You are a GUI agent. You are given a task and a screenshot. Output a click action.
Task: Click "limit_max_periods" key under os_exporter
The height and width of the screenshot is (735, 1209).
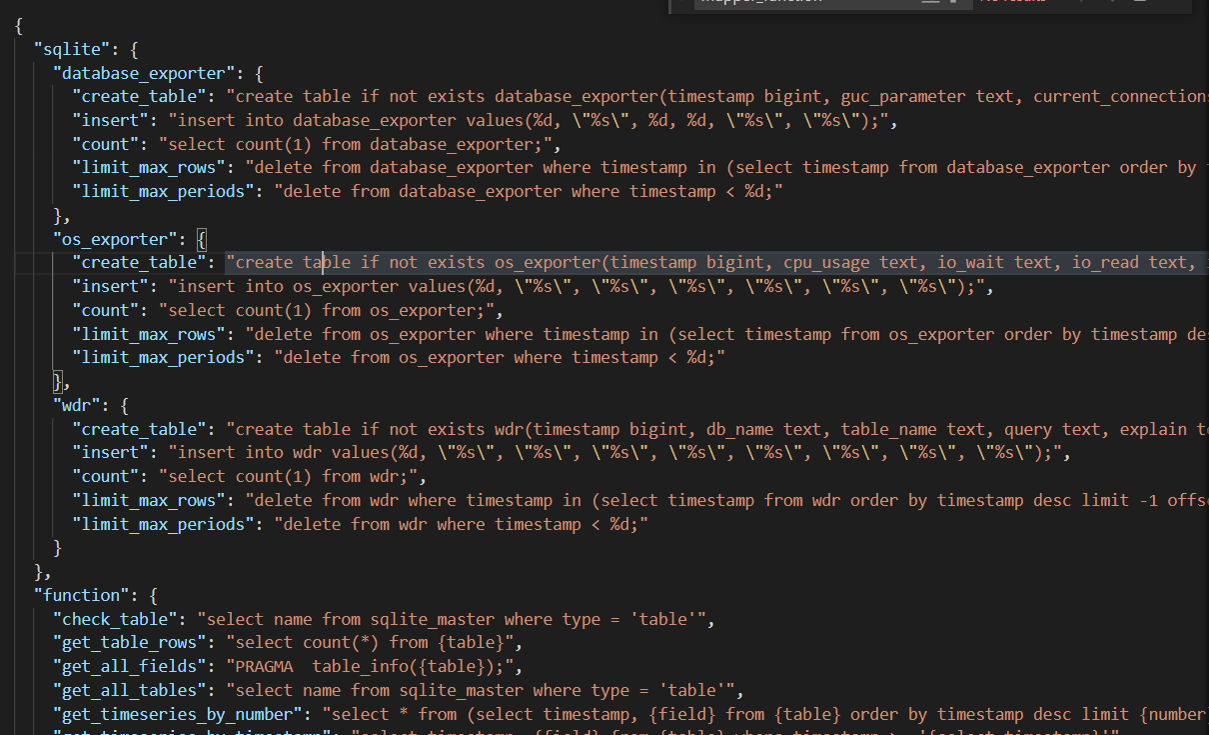(163, 357)
